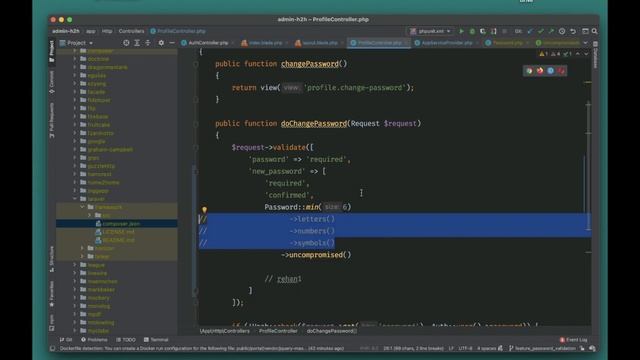The height and width of the screenshot is (360, 640).
Task: Switch to AuthController.php editor tab
Action: 208,42
